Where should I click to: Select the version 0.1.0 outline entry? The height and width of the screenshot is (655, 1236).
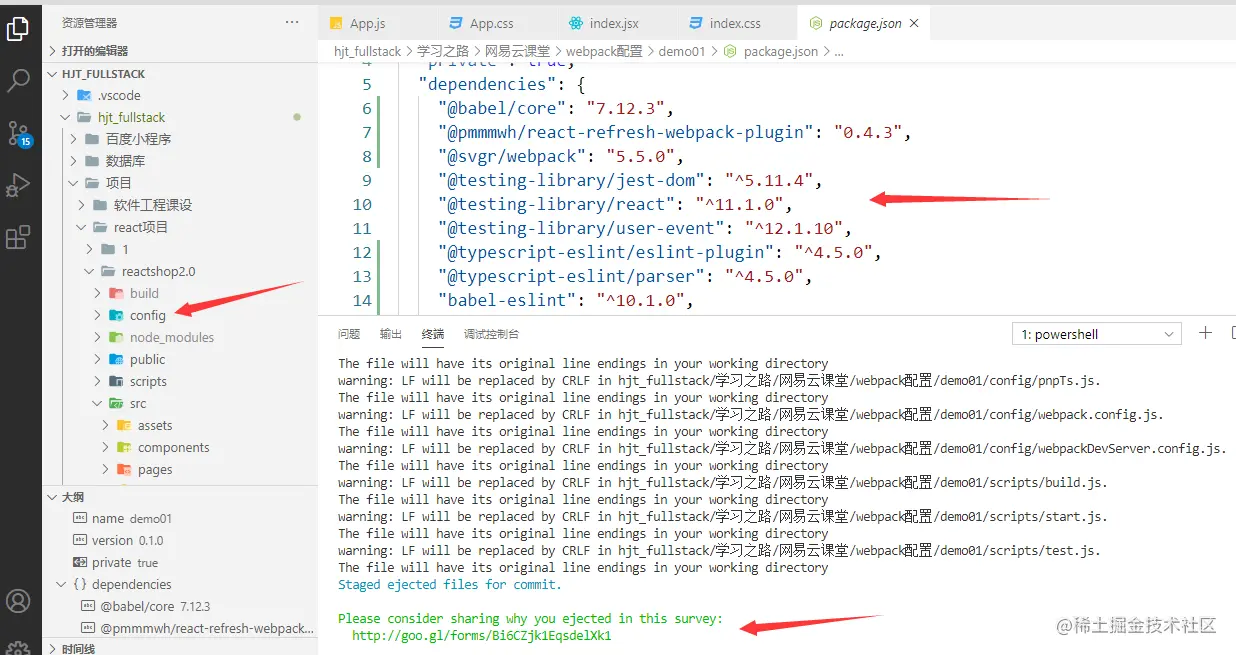coord(181,540)
